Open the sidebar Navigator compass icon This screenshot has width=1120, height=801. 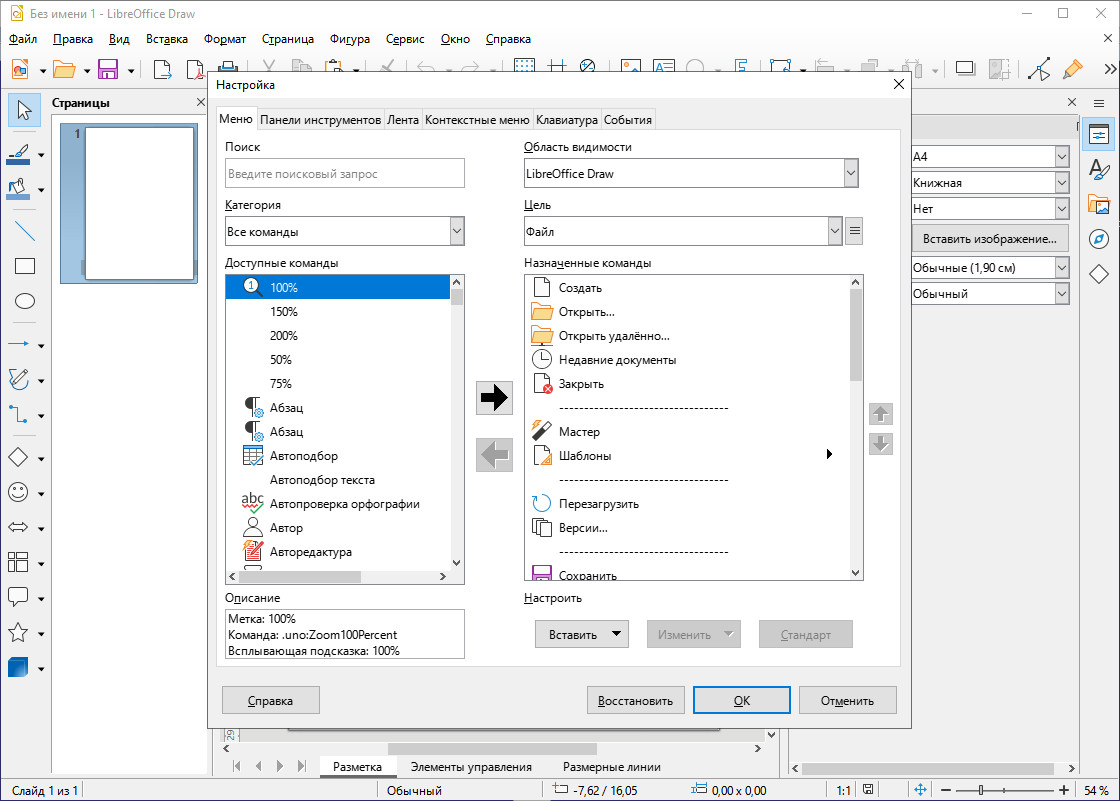tap(1099, 239)
